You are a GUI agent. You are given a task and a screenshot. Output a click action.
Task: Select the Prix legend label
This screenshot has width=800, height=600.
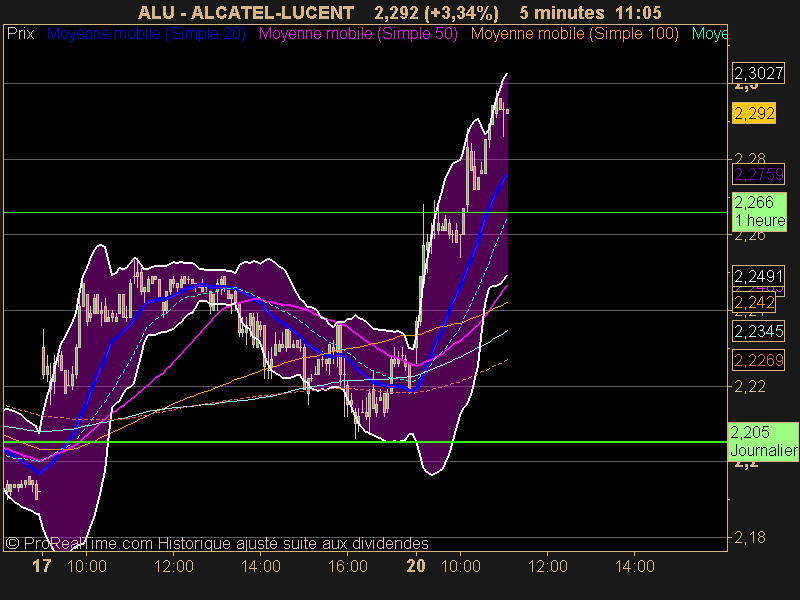click(x=20, y=34)
